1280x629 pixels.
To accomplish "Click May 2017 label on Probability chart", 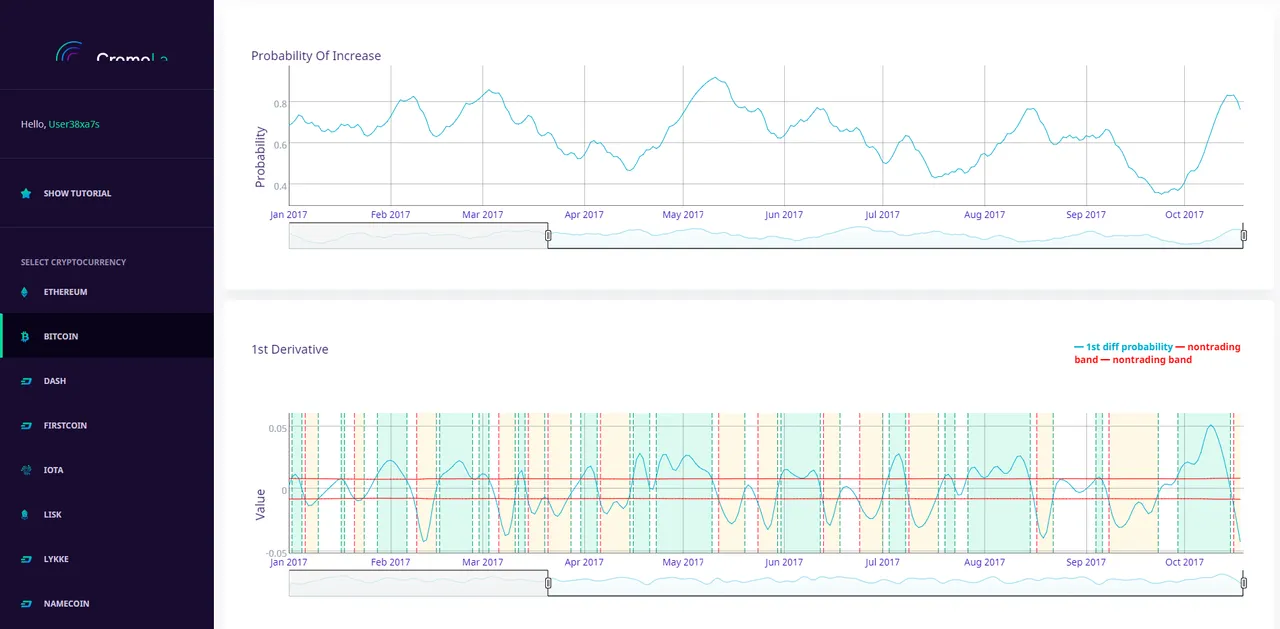I will point(684,214).
